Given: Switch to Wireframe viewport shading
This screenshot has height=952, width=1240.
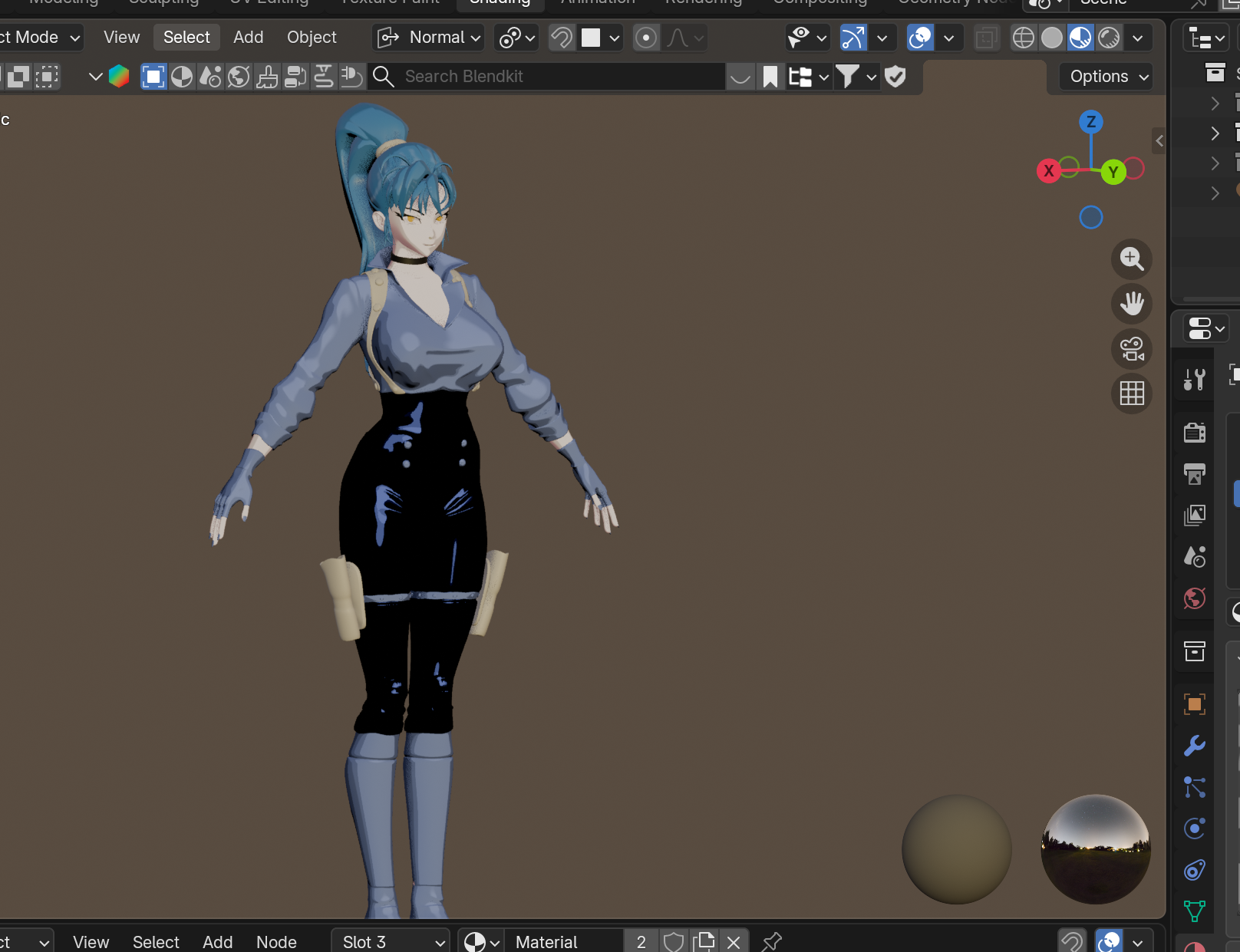Looking at the screenshot, I should click(x=1024, y=38).
